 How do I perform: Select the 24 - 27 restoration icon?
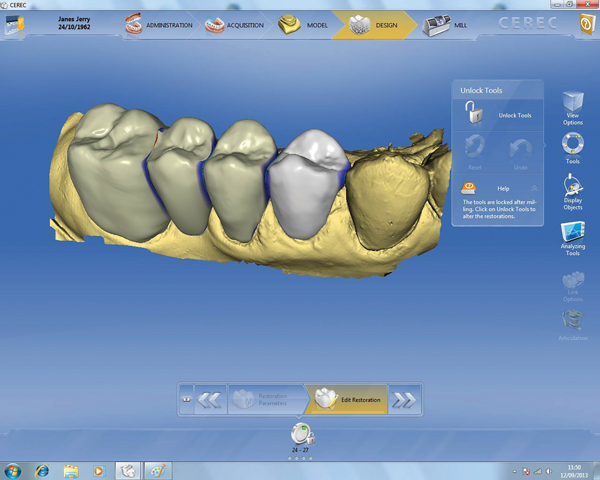click(300, 435)
